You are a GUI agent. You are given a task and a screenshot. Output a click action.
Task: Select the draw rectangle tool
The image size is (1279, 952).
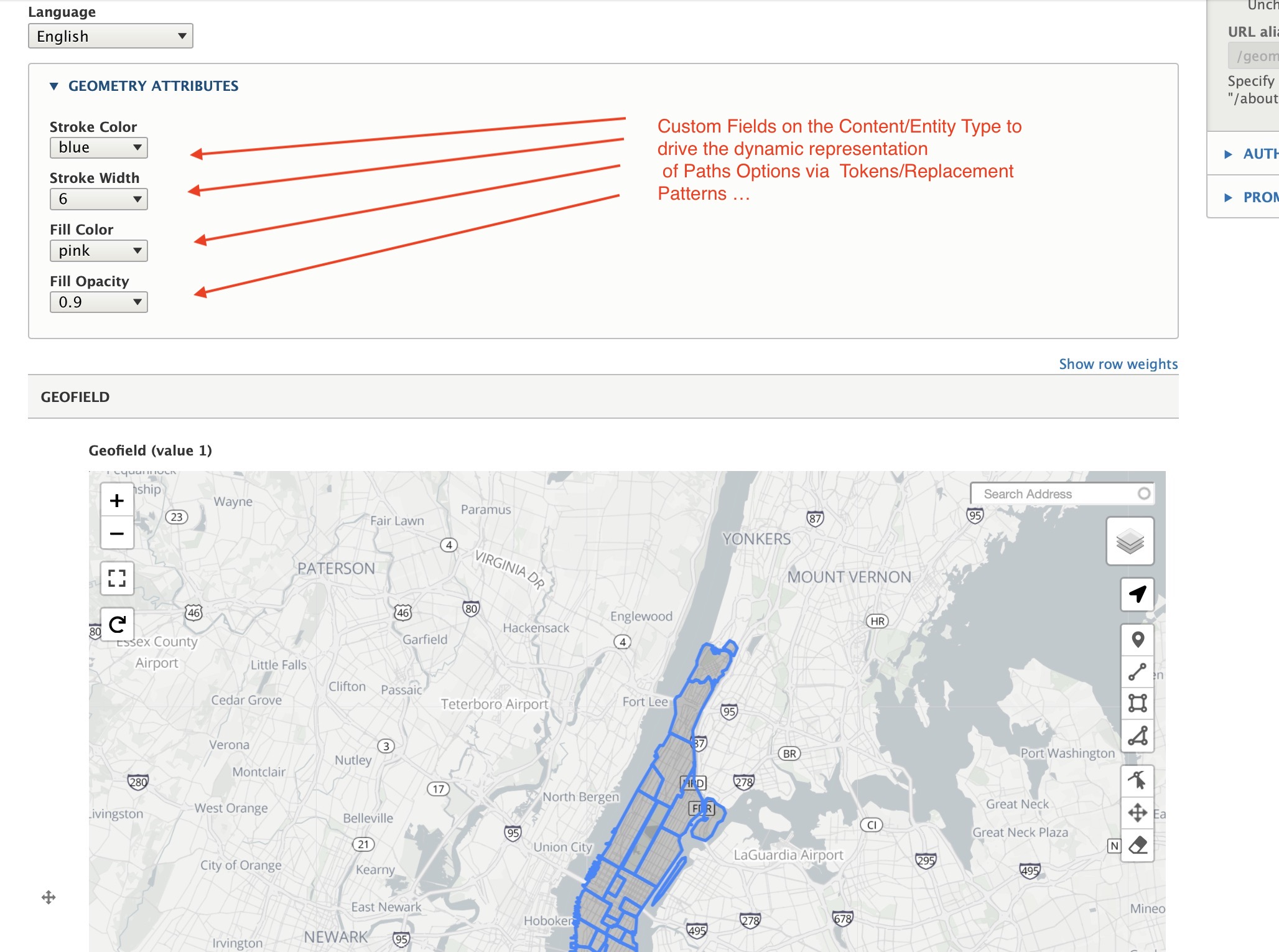click(x=1137, y=704)
